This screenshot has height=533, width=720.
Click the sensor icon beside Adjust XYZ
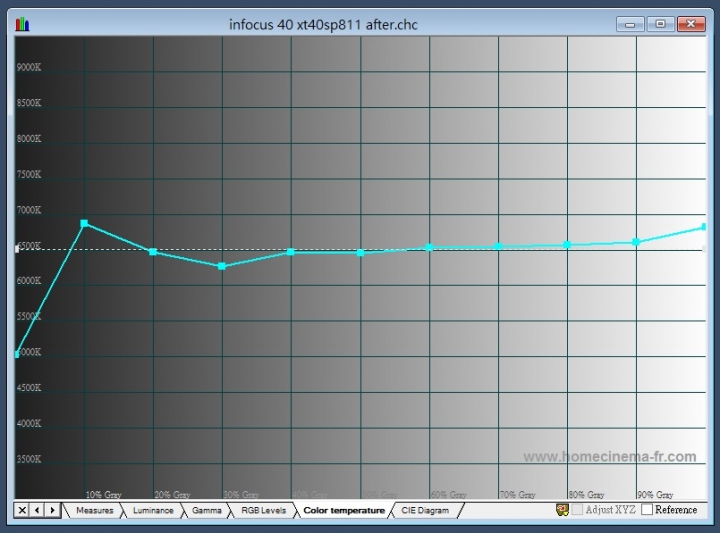[562, 510]
